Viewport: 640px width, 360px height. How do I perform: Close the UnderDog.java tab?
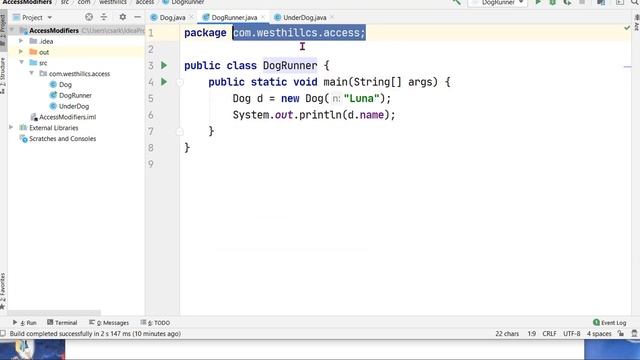click(332, 17)
